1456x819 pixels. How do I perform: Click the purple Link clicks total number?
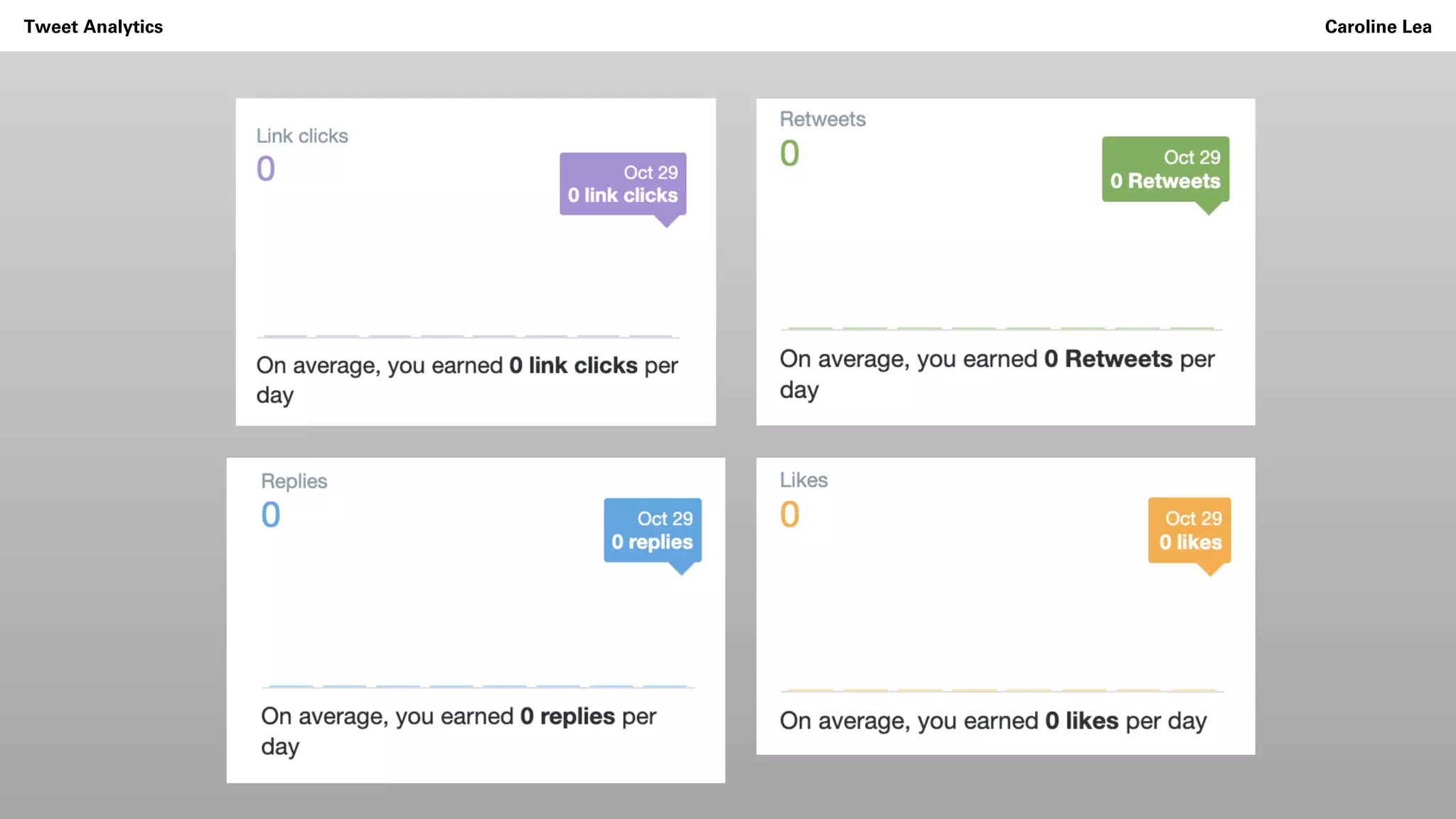tap(266, 169)
